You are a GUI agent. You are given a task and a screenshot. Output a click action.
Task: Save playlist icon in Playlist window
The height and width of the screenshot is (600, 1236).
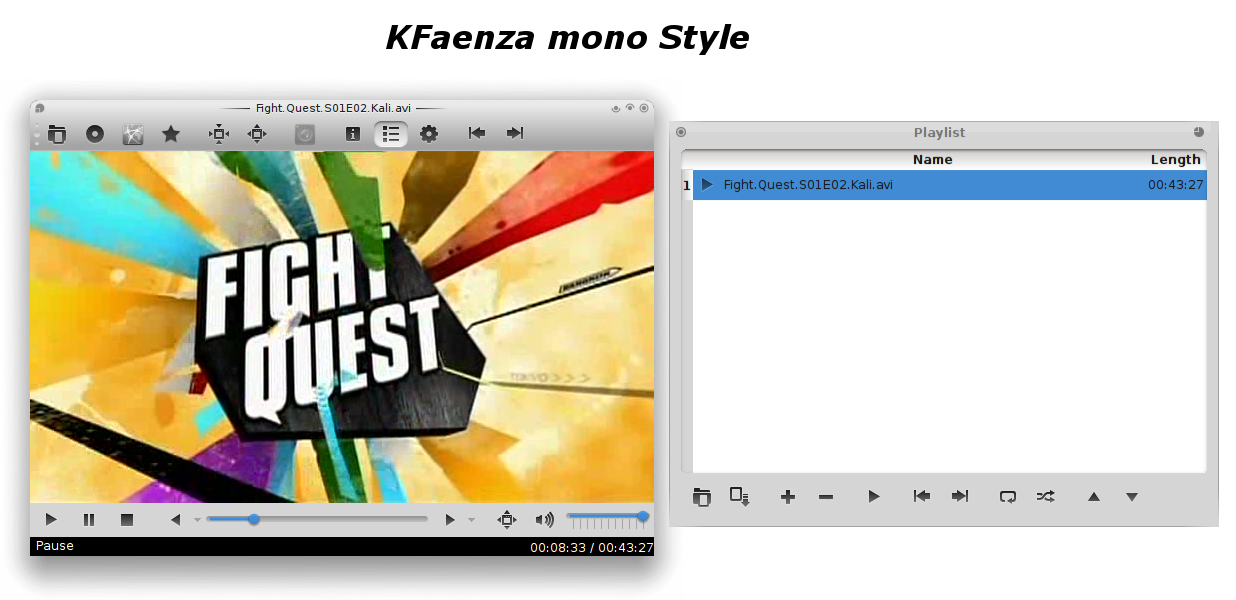pos(740,496)
